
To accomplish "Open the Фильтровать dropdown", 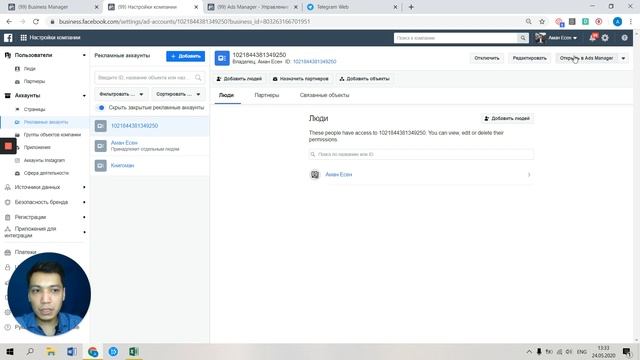I will pos(121,94).
